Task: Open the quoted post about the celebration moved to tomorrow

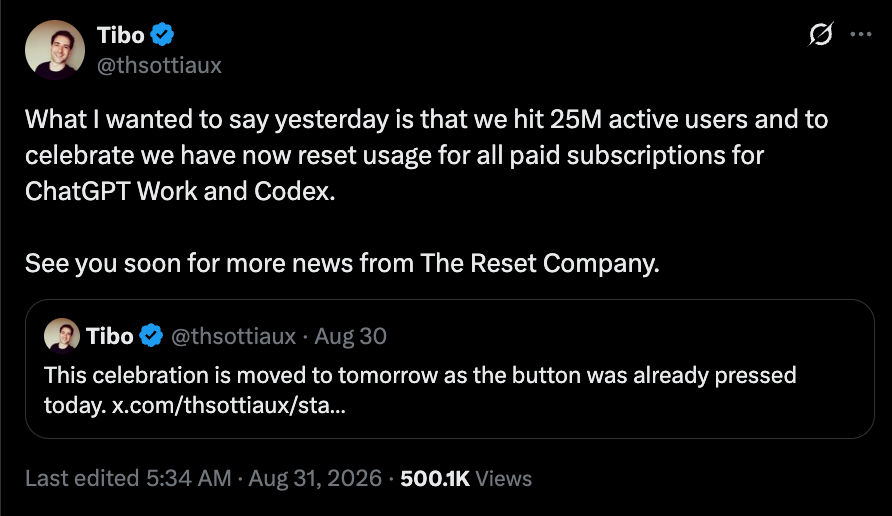Action: (x=449, y=369)
